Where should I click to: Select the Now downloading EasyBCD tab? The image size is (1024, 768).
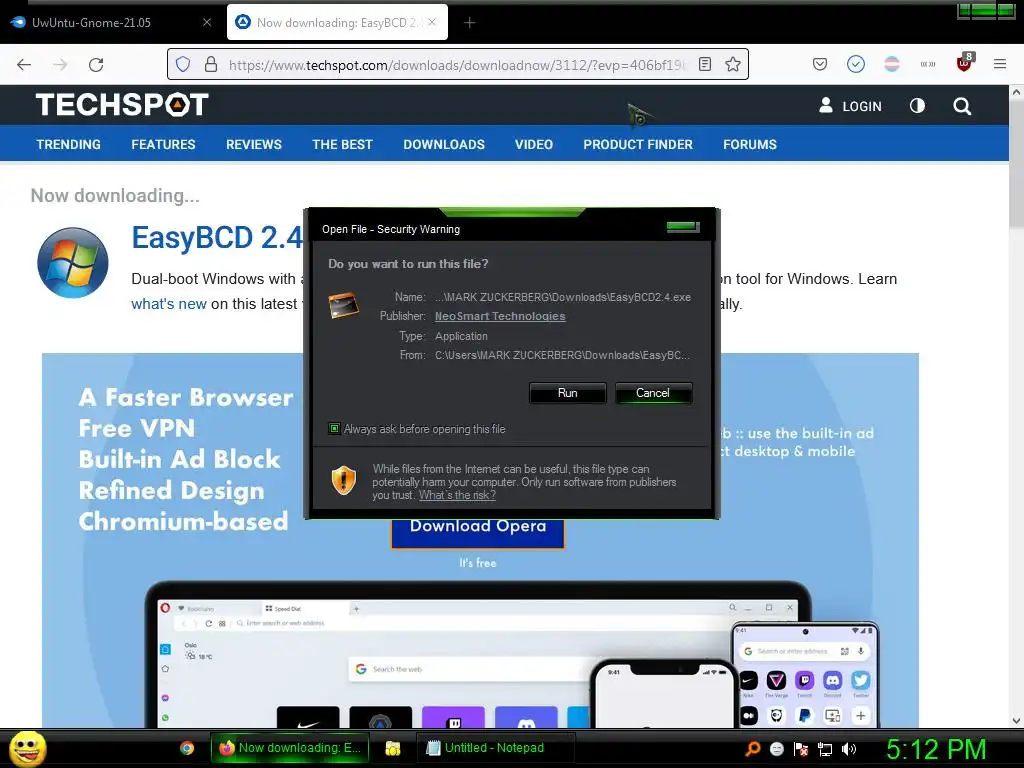337,22
